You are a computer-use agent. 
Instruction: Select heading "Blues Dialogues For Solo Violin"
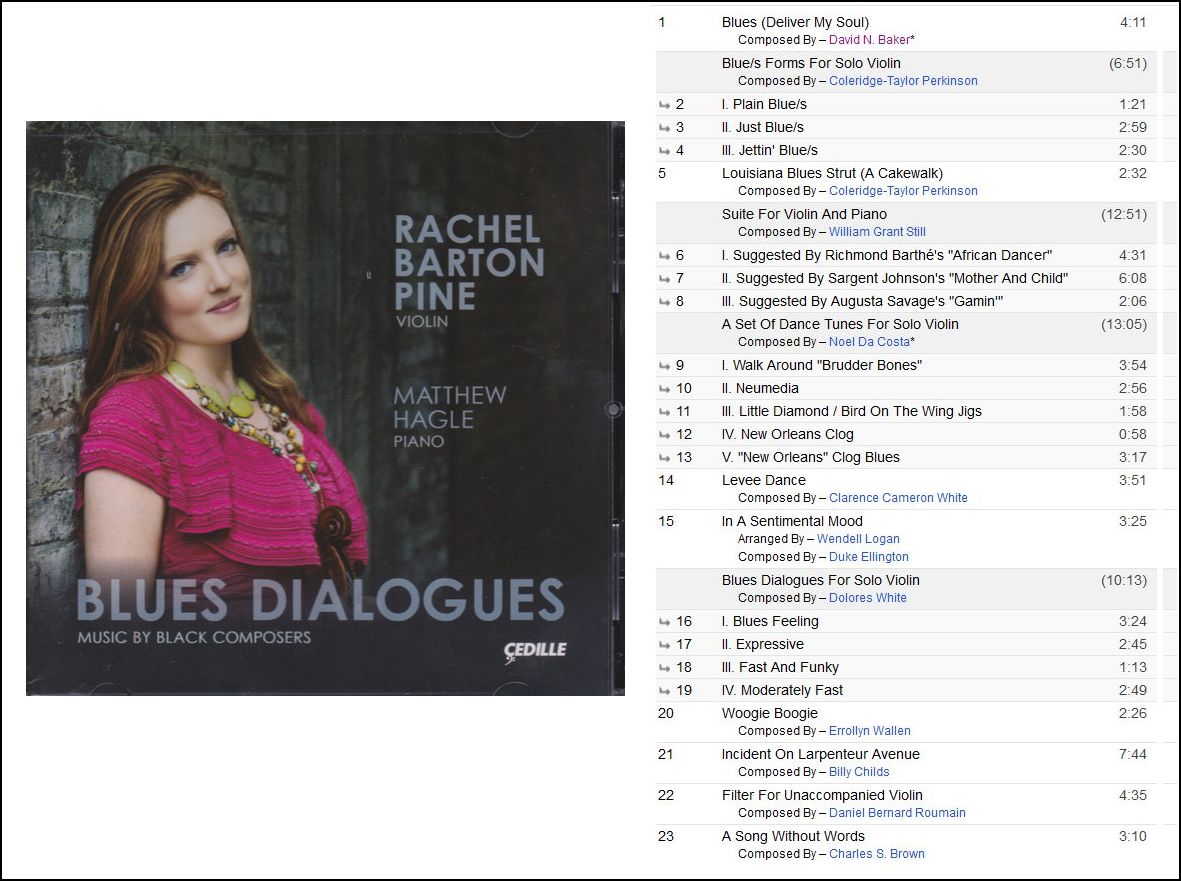(820, 581)
